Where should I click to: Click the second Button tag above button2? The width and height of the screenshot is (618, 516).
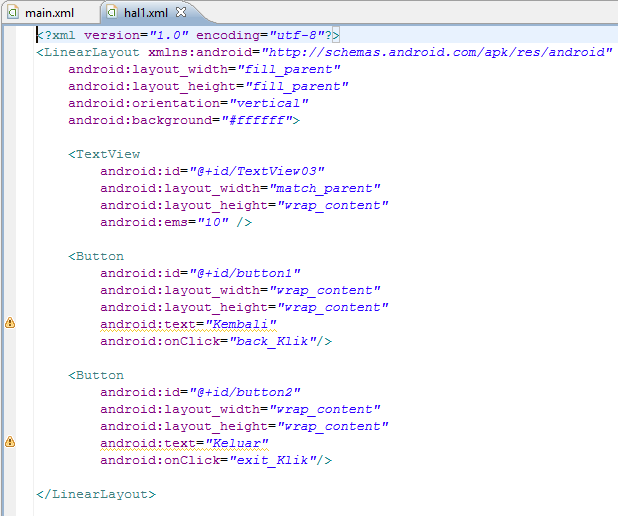[96, 375]
